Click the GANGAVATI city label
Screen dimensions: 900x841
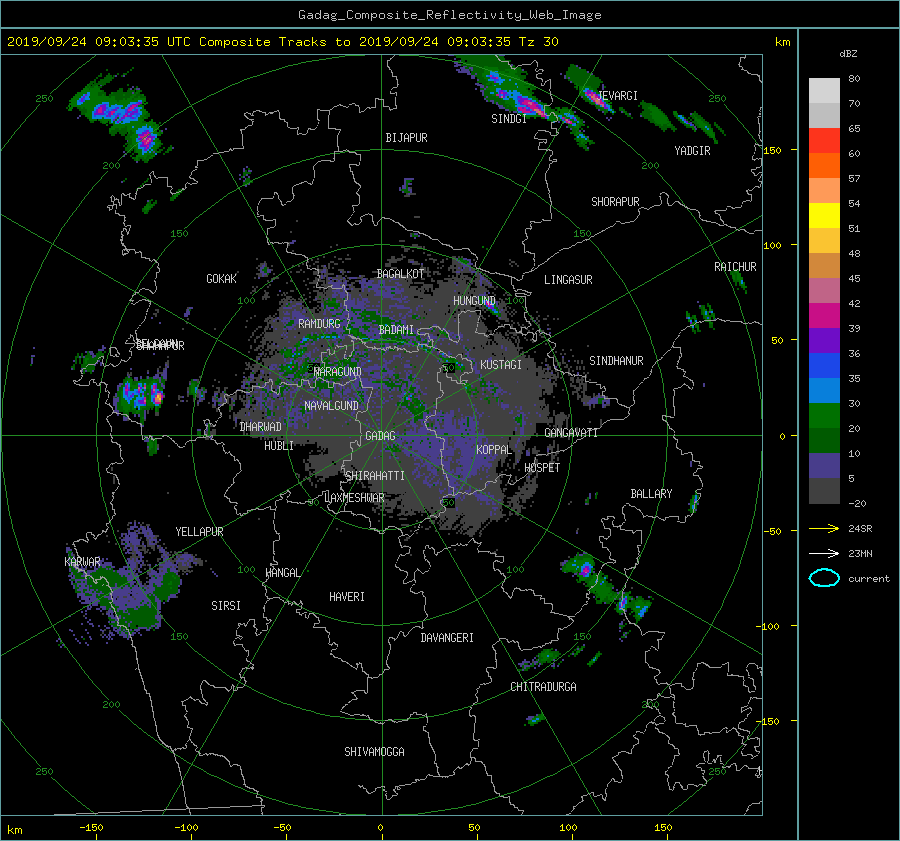[x=571, y=433]
